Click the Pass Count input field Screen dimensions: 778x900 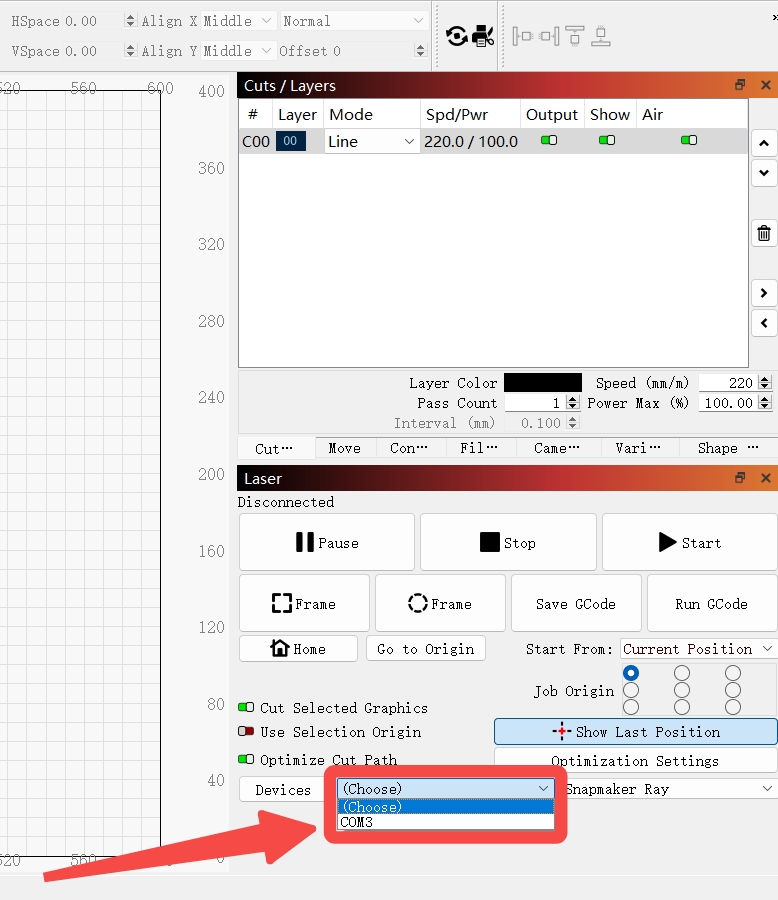535,403
